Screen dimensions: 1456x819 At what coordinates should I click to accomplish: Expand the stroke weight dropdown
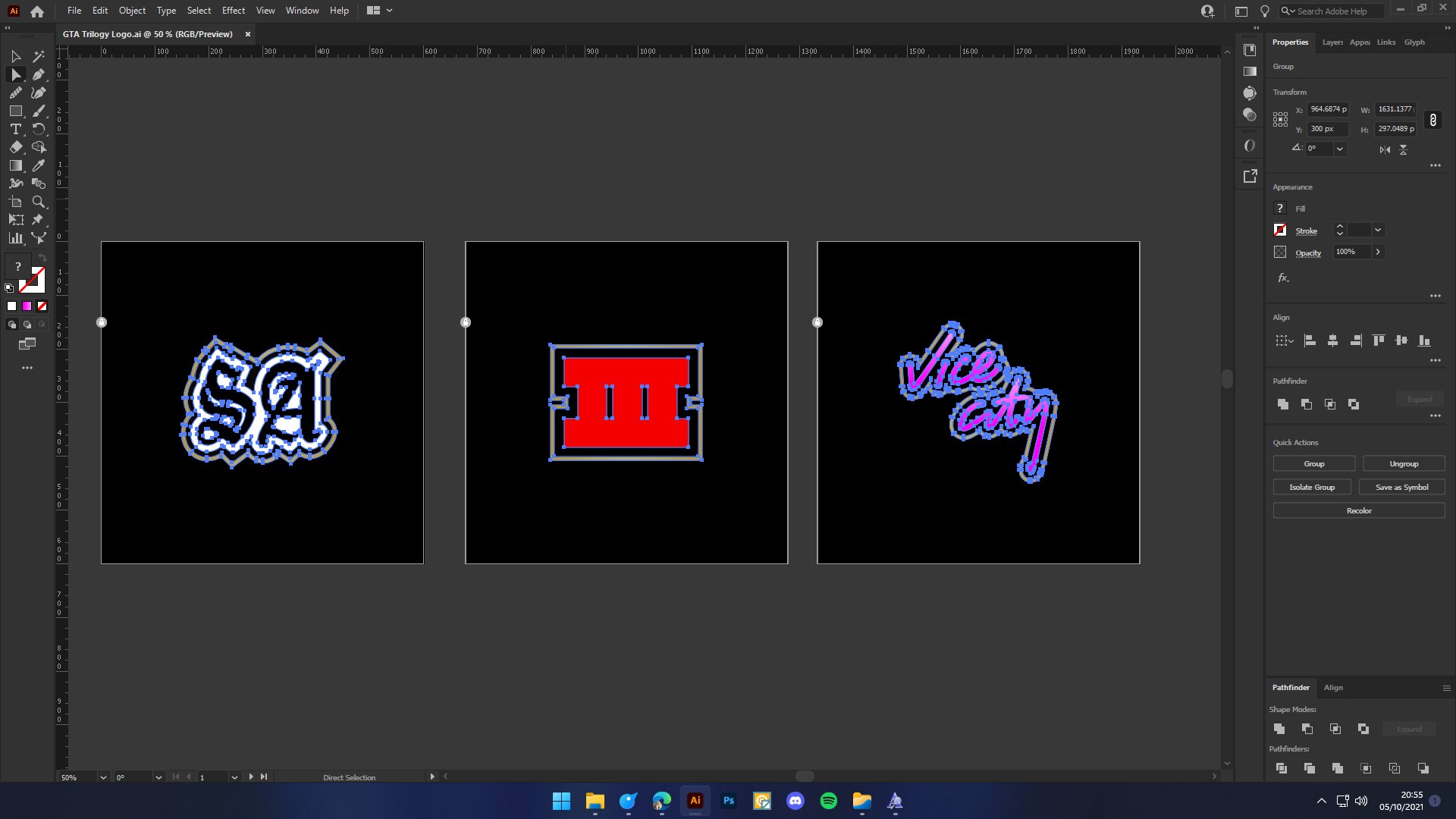pyautogui.click(x=1378, y=230)
